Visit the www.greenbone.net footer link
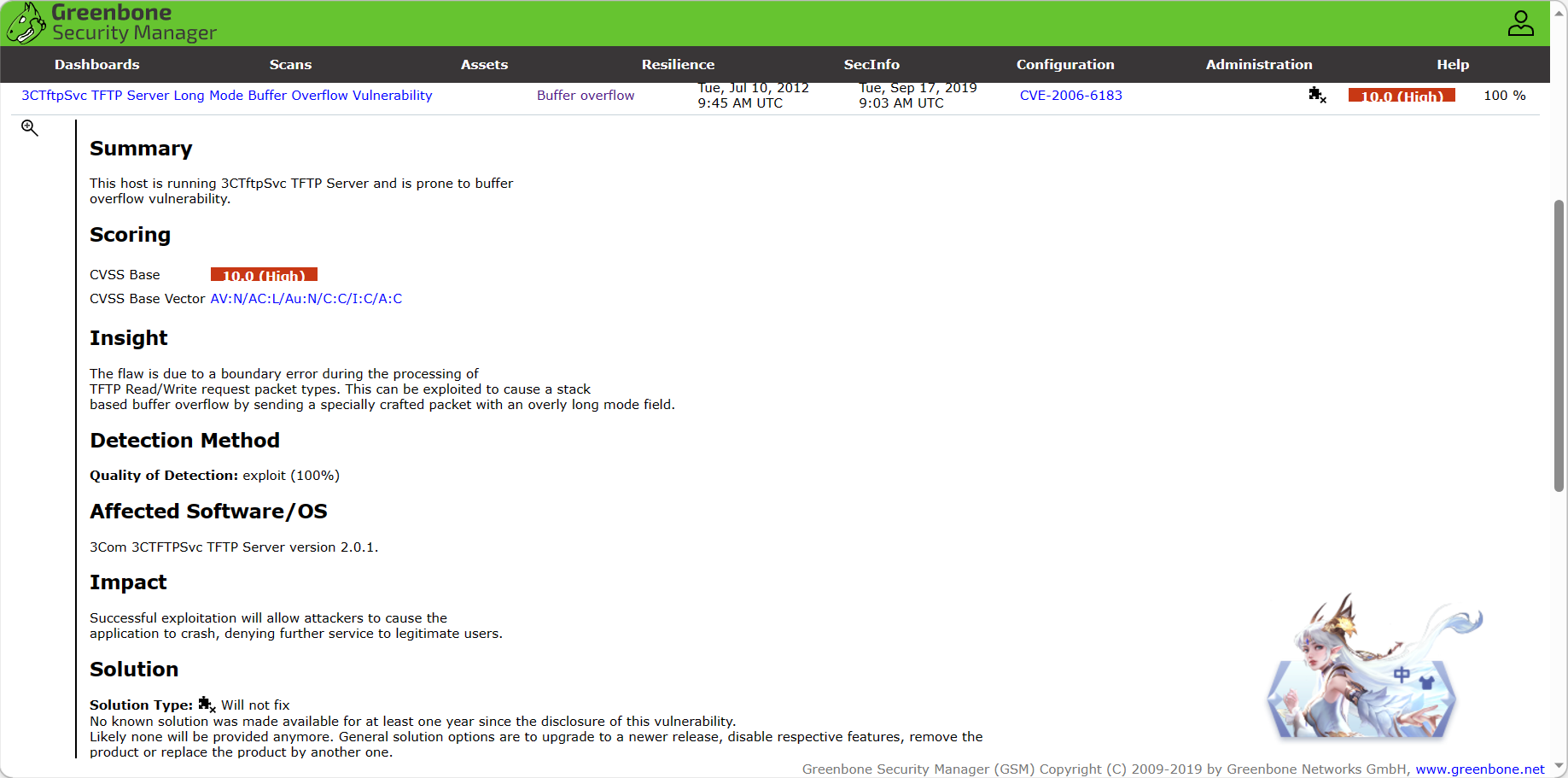 [x=1480, y=769]
